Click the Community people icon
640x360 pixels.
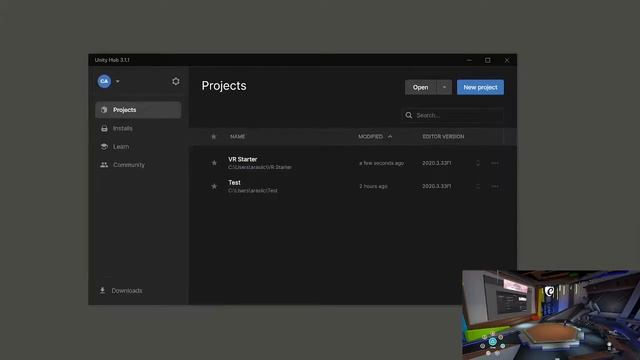click(x=104, y=165)
